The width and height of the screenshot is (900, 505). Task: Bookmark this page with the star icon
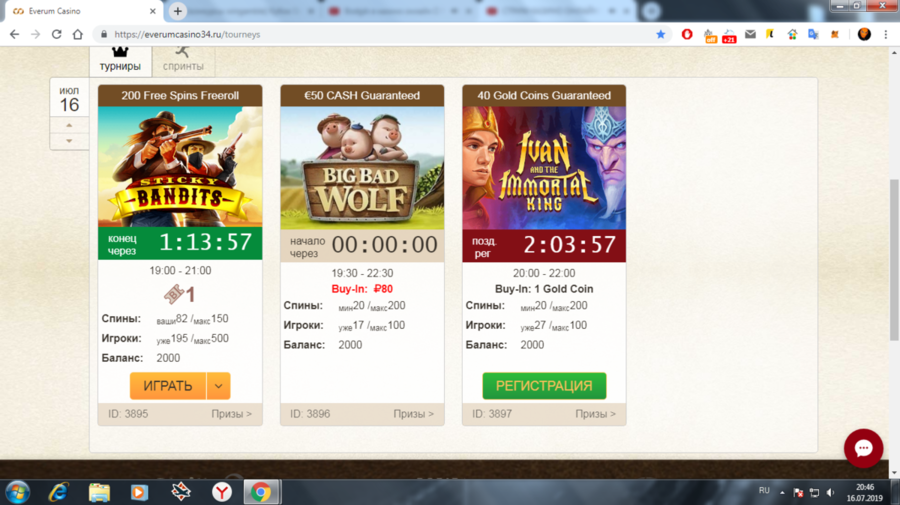(x=661, y=34)
